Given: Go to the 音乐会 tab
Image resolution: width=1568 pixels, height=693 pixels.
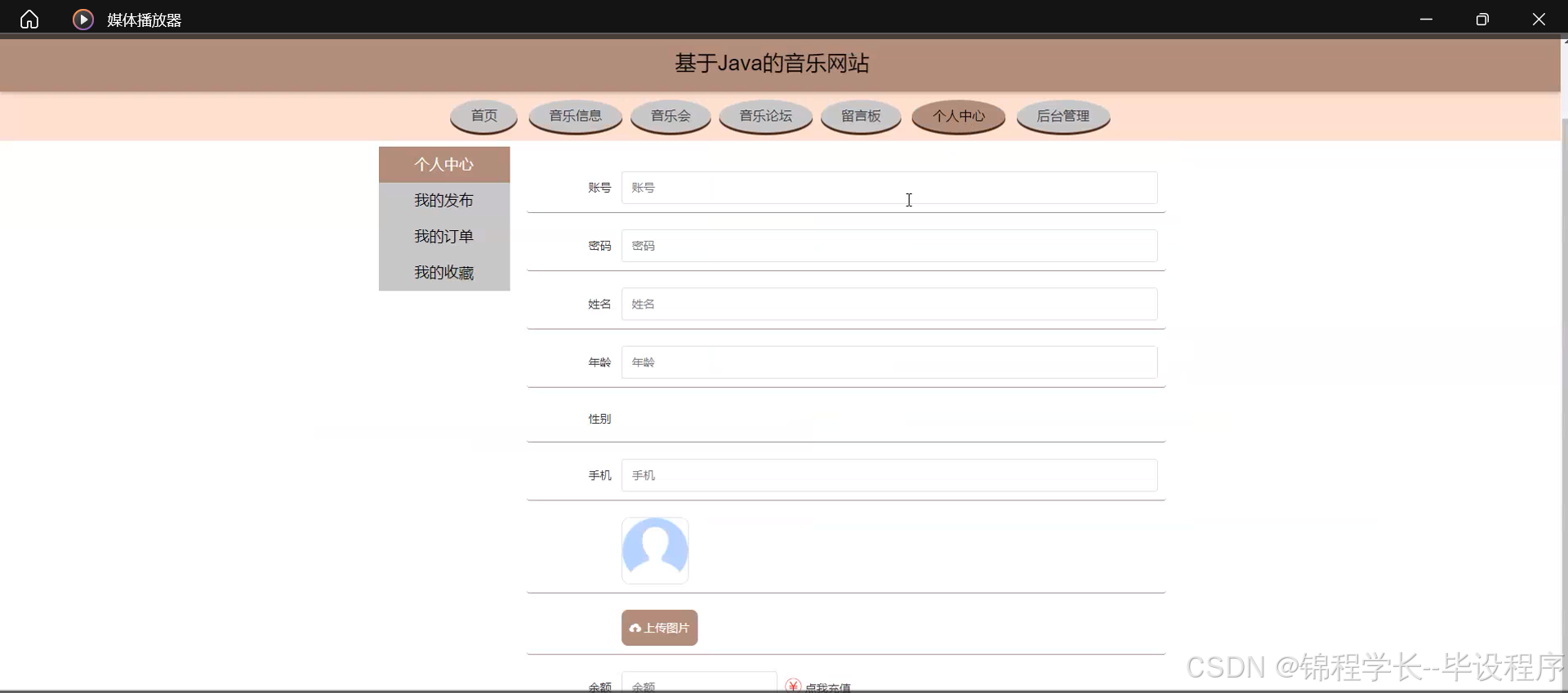Looking at the screenshot, I should 670,116.
